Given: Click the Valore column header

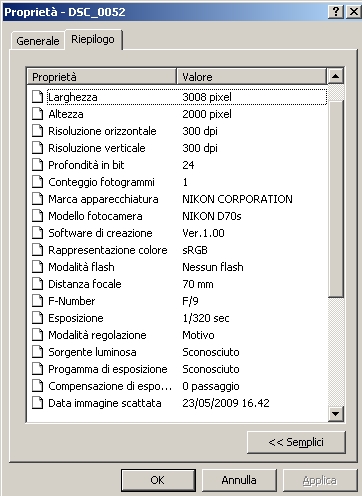Looking at the screenshot, I should pyautogui.click(x=251, y=77).
